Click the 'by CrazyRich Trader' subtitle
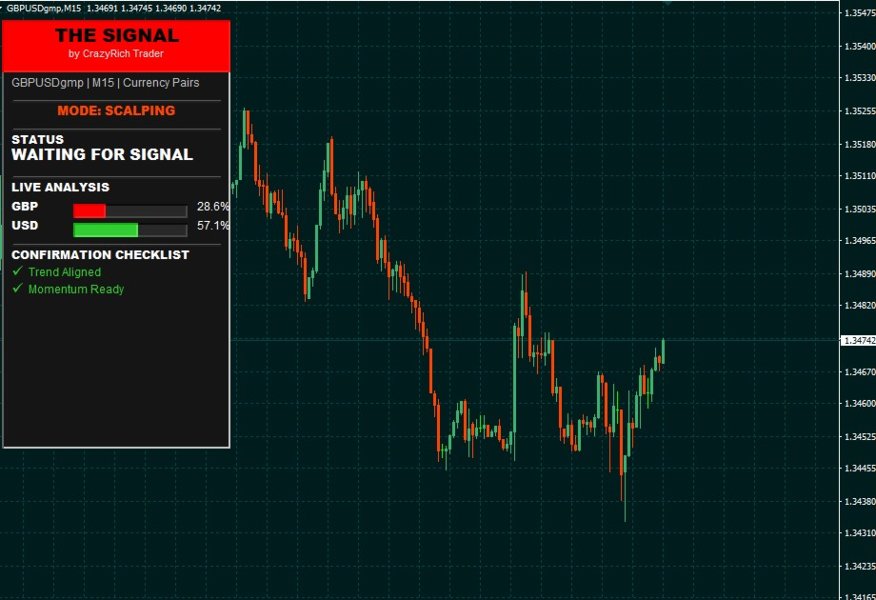Screen dimensions: 876x600 pyautogui.click(x=116, y=54)
